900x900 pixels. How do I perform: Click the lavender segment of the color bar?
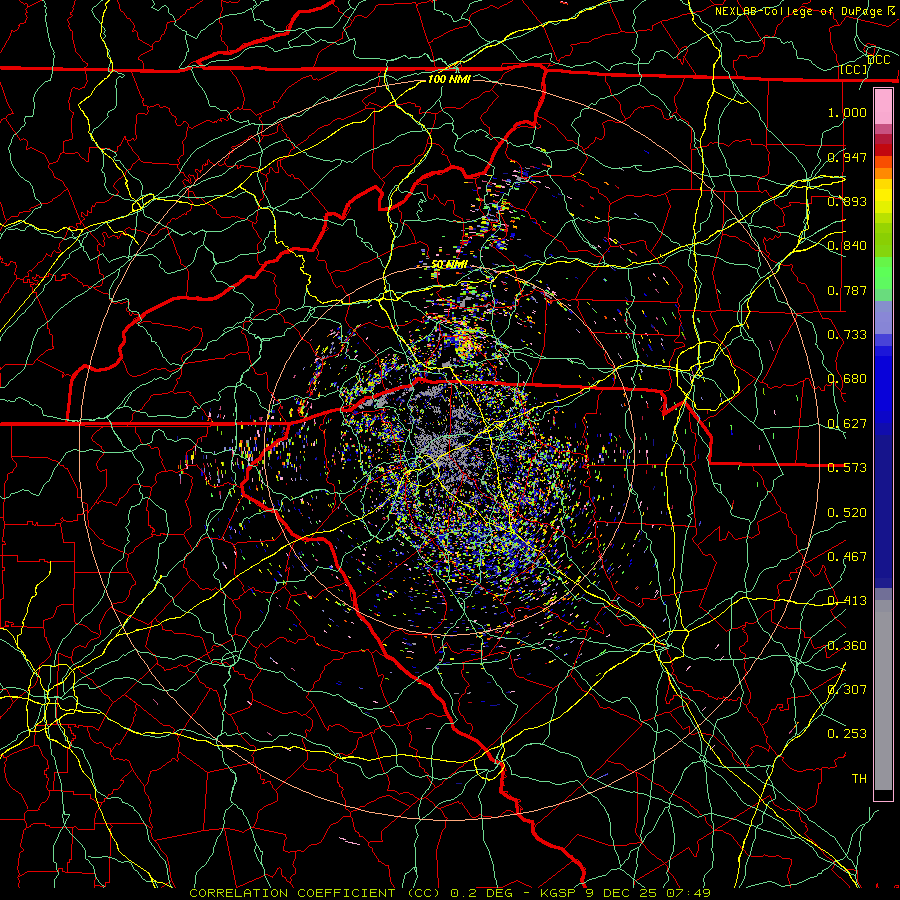coord(883,317)
